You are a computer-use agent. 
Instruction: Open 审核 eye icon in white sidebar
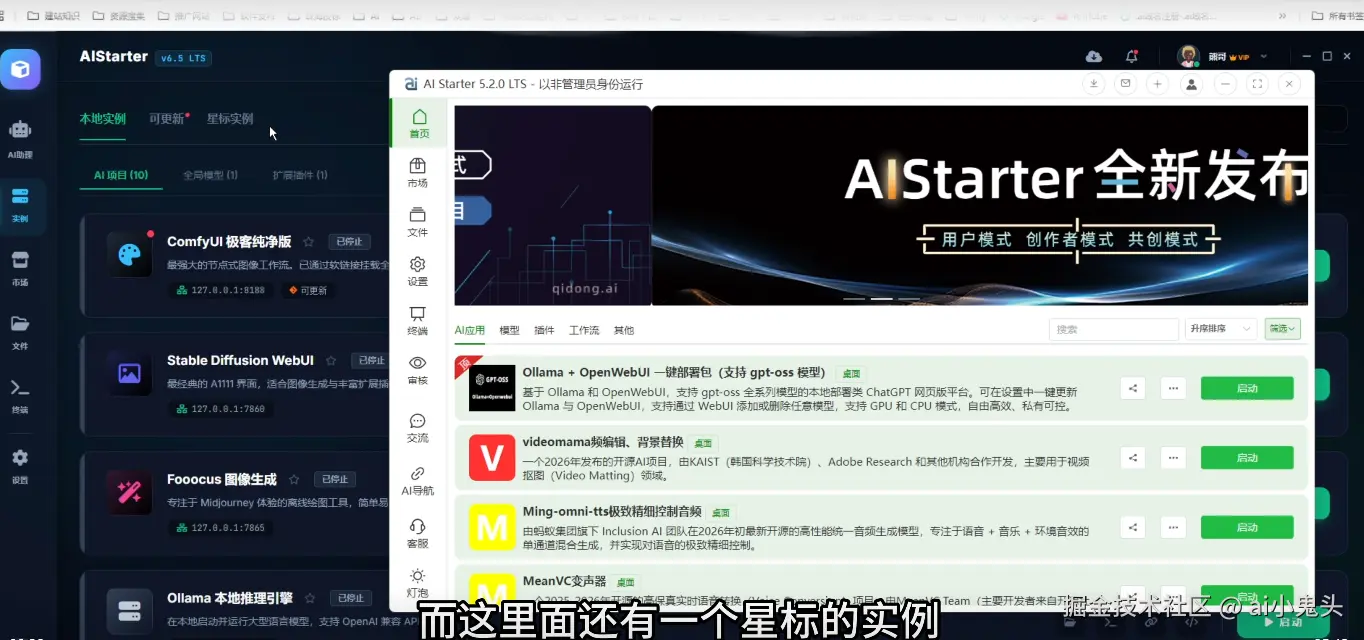418,370
